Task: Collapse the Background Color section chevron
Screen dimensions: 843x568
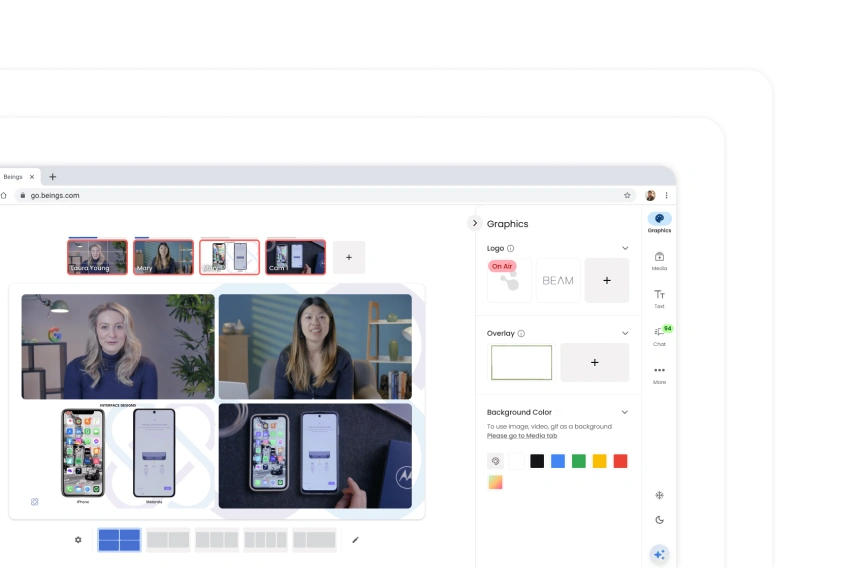Action: point(625,412)
